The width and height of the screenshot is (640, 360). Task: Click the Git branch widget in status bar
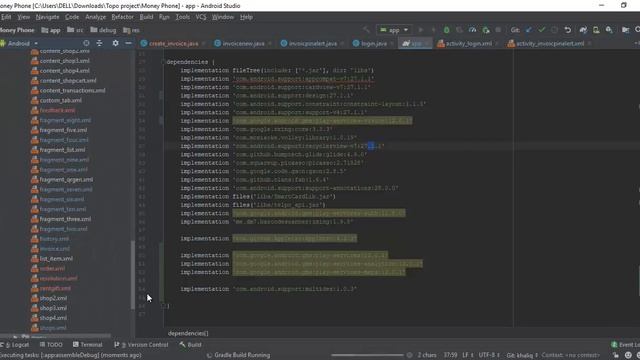coord(522,355)
